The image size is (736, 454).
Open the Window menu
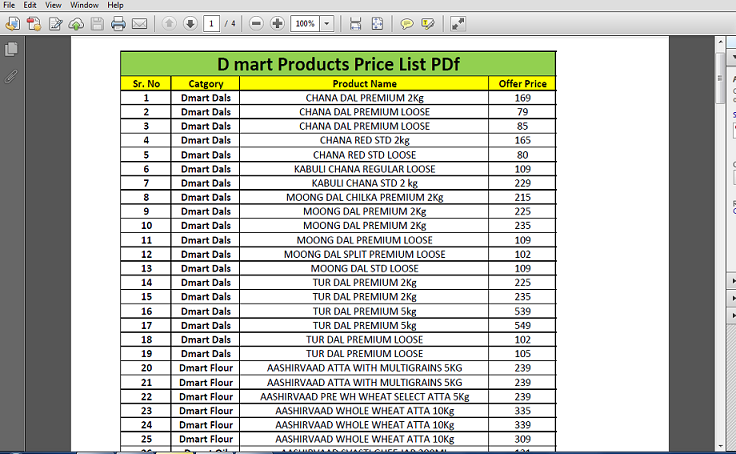[x=84, y=5]
